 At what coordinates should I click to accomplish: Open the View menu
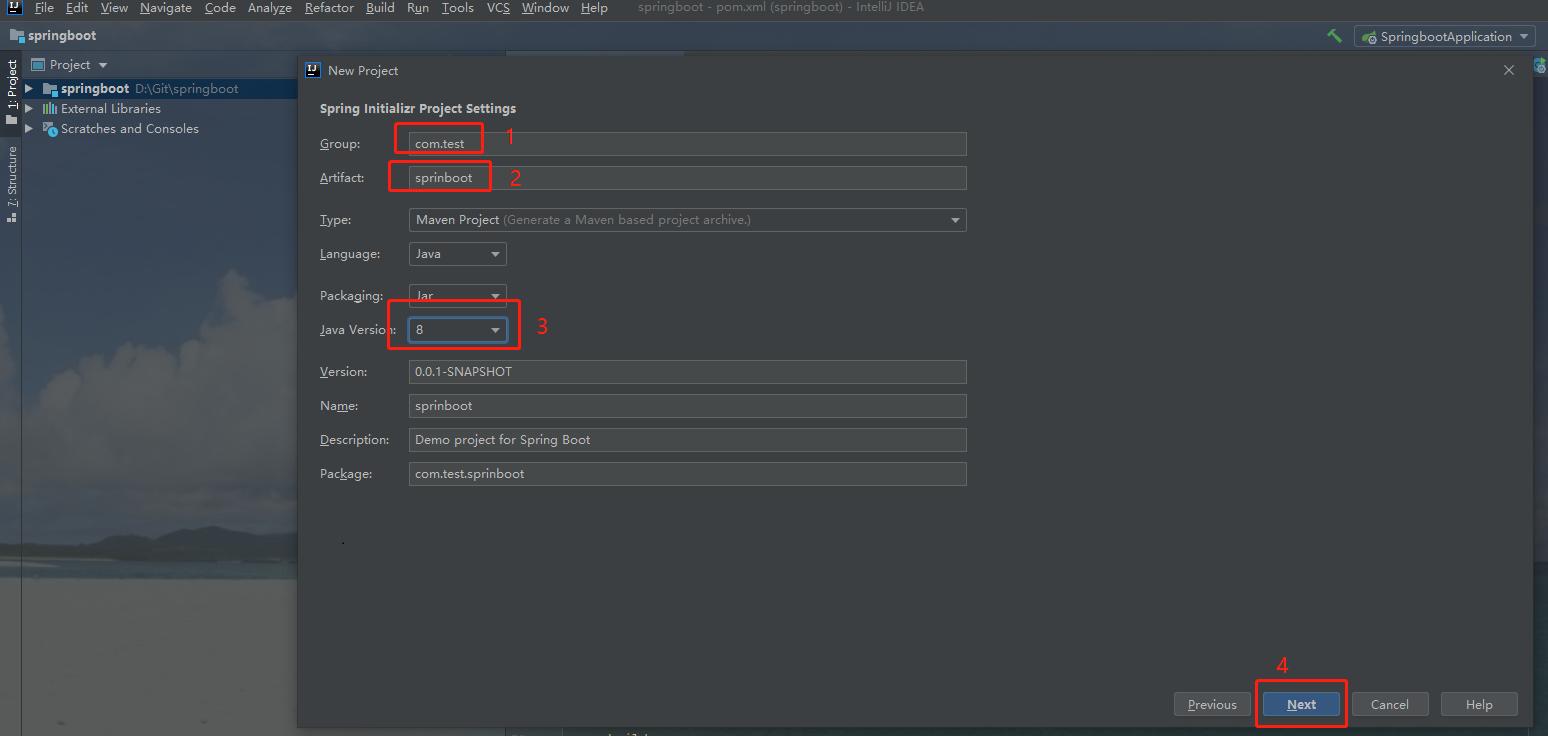point(114,8)
